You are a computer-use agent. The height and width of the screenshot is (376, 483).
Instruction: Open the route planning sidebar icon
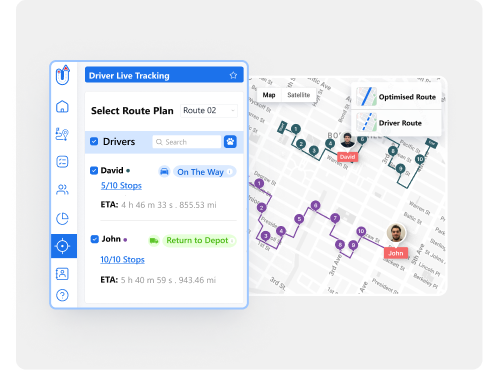point(62,134)
